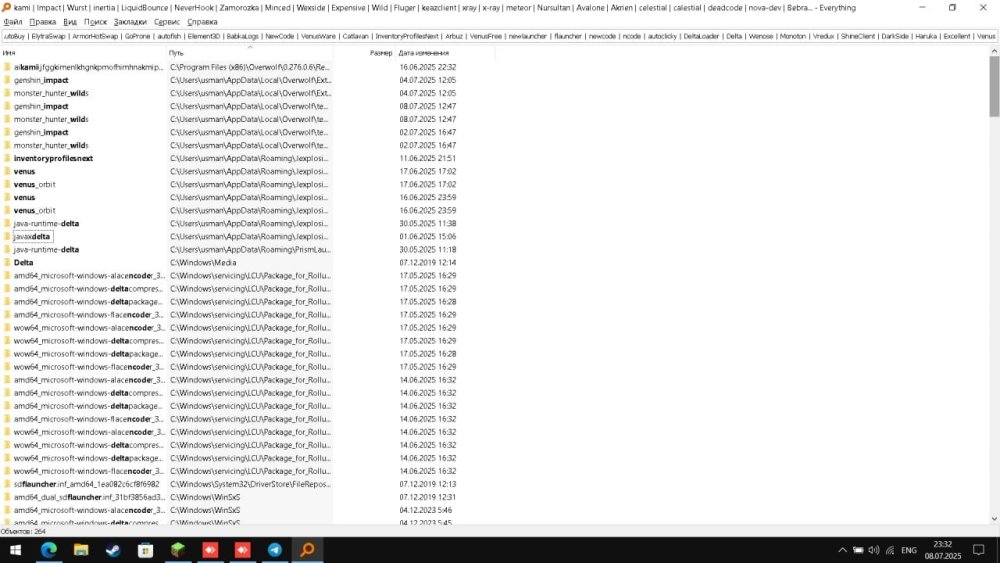This screenshot has height=563, width=1000.
Task: Open the clock showing 23:32 08.07.2025
Action: point(943,550)
